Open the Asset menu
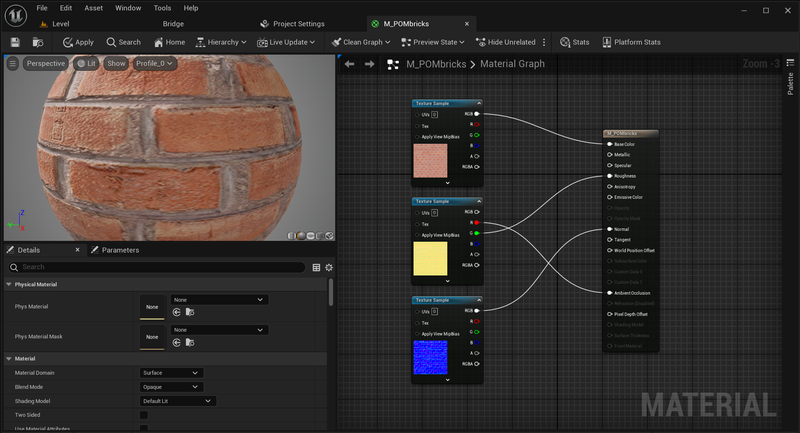 pyautogui.click(x=93, y=8)
